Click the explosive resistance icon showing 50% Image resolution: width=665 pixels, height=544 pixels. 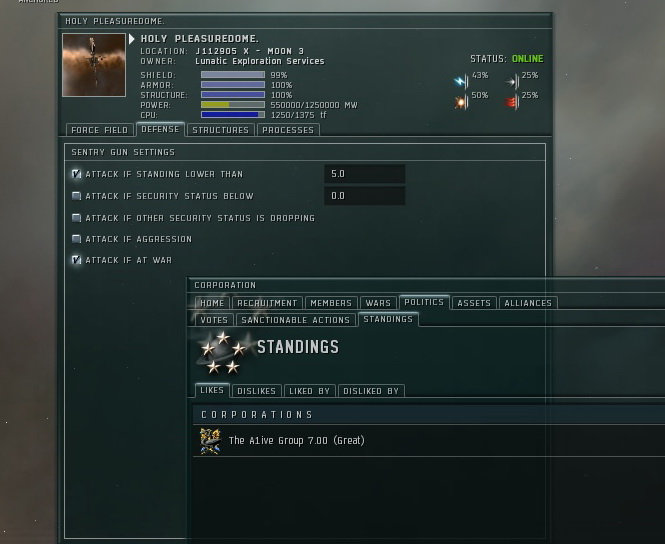point(461,102)
